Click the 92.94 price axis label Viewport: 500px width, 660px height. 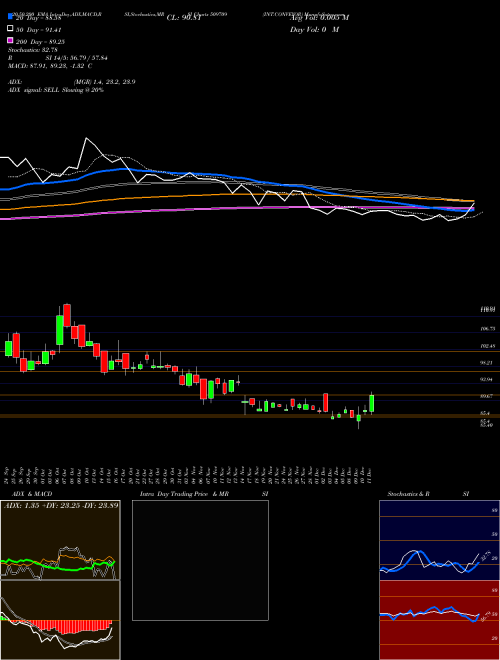[487, 379]
